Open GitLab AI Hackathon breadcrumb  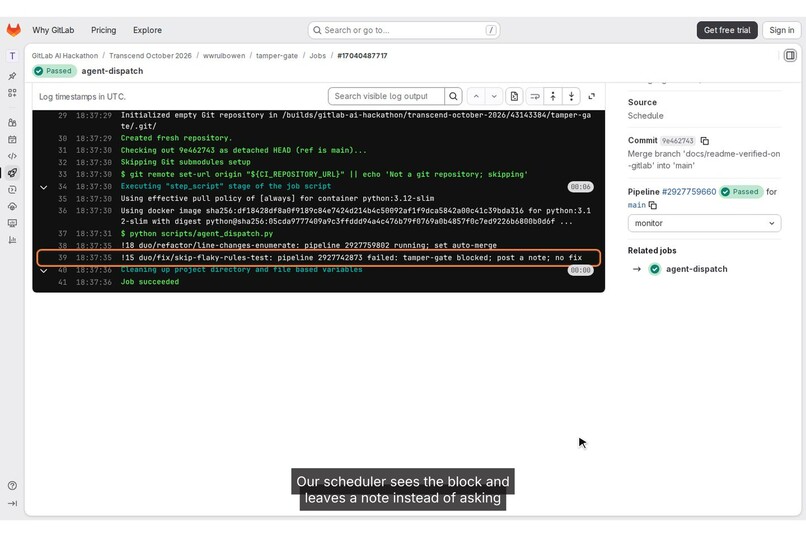65,55
